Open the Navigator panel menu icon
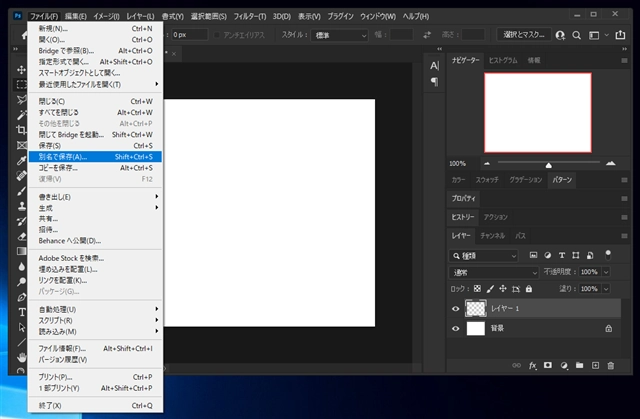 [624, 60]
